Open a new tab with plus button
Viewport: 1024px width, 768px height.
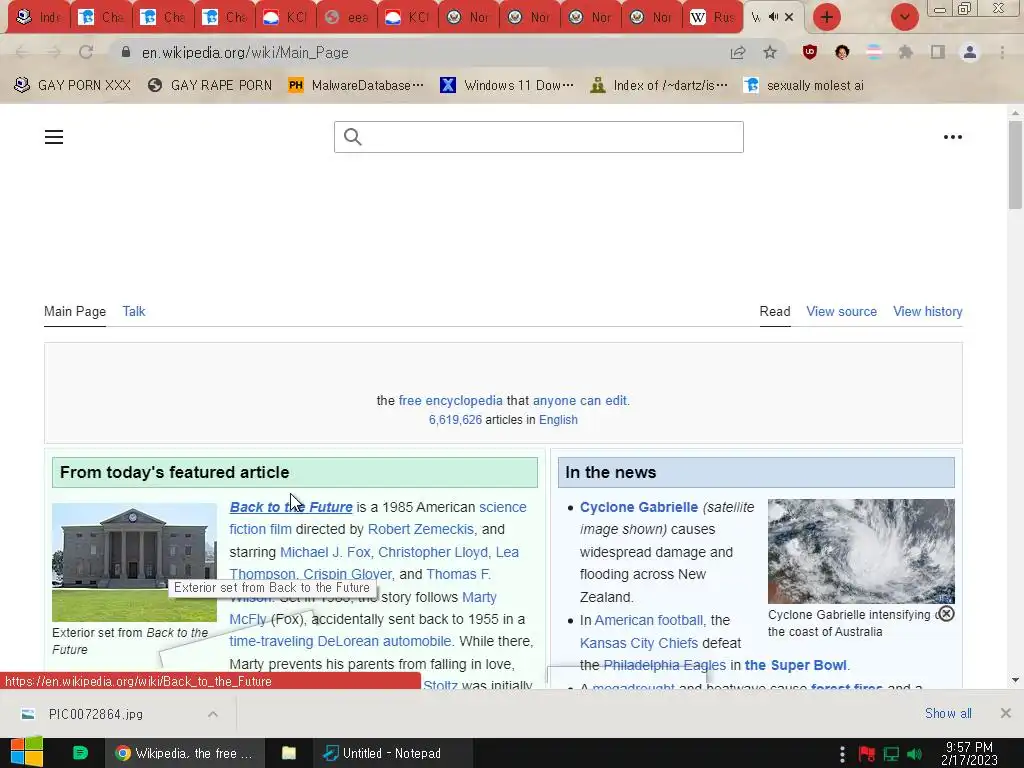[827, 17]
